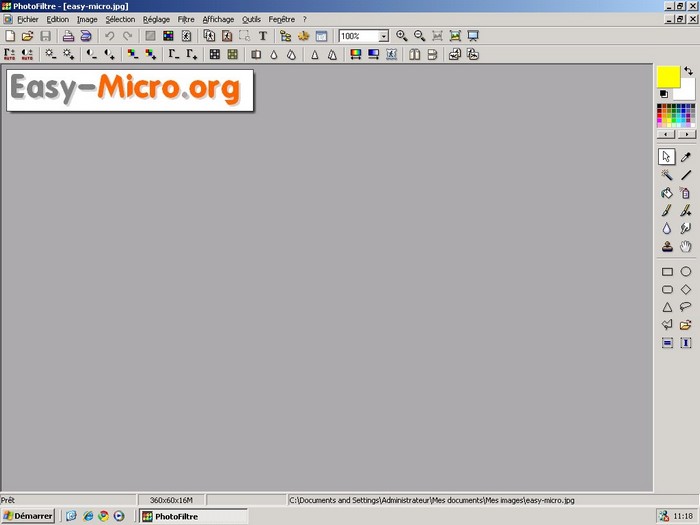Select the Magic wand tool
This screenshot has height=525, width=700.
pyautogui.click(x=667, y=175)
